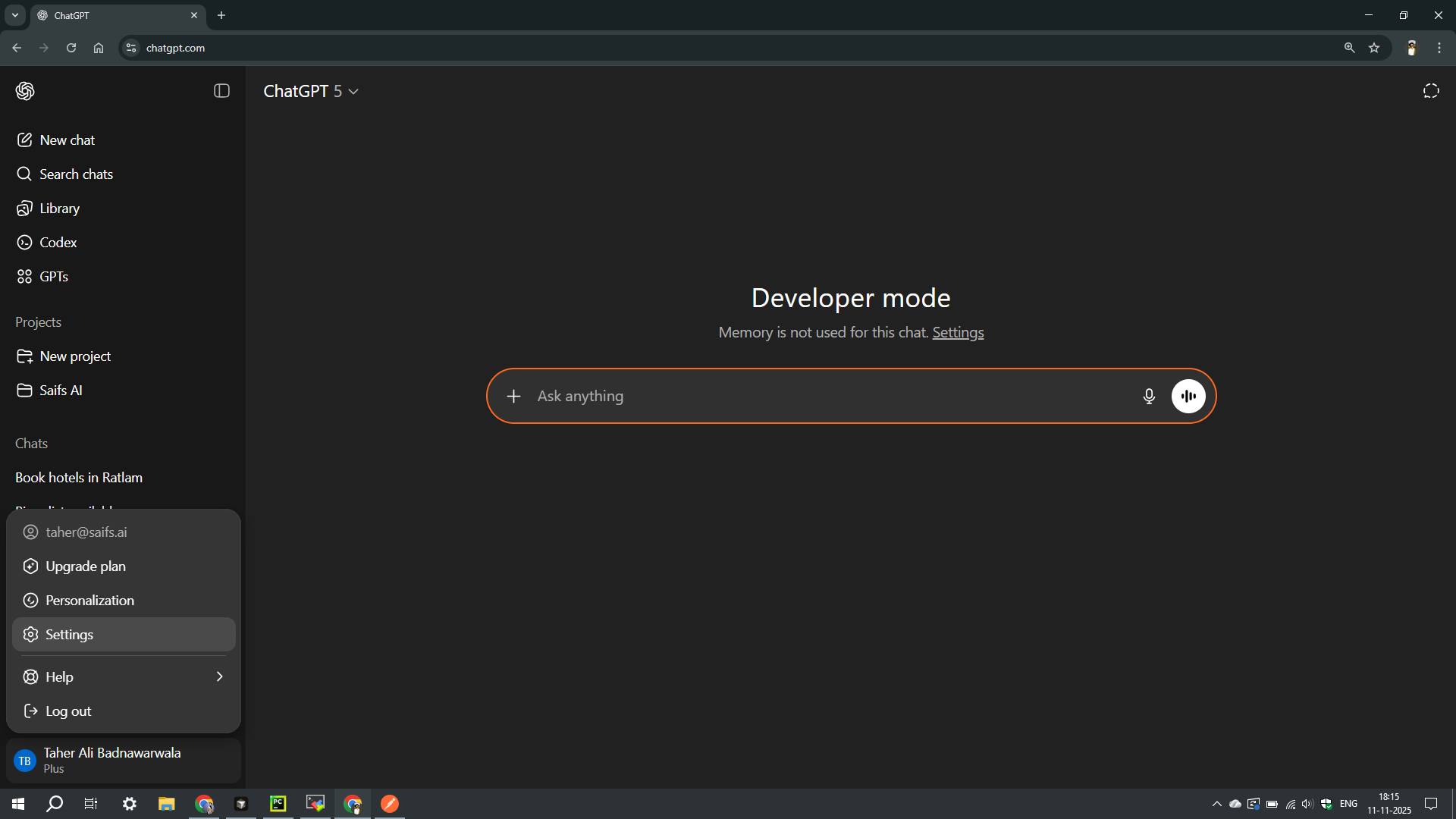Click the Help submenu chevron arrow
The image size is (1456, 819).
click(220, 676)
